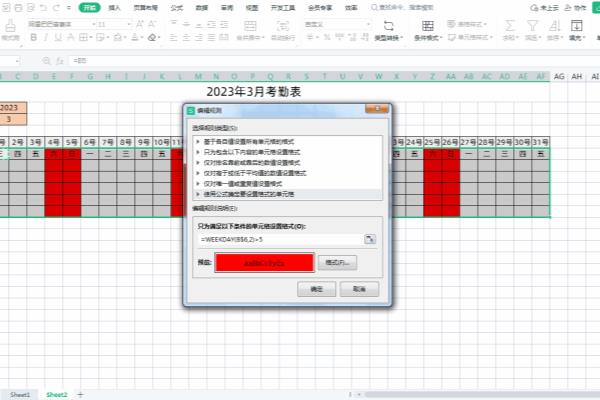Viewport: 600px width, 400px height.
Task: Open the font name dropdown
Action: (x=93, y=24)
